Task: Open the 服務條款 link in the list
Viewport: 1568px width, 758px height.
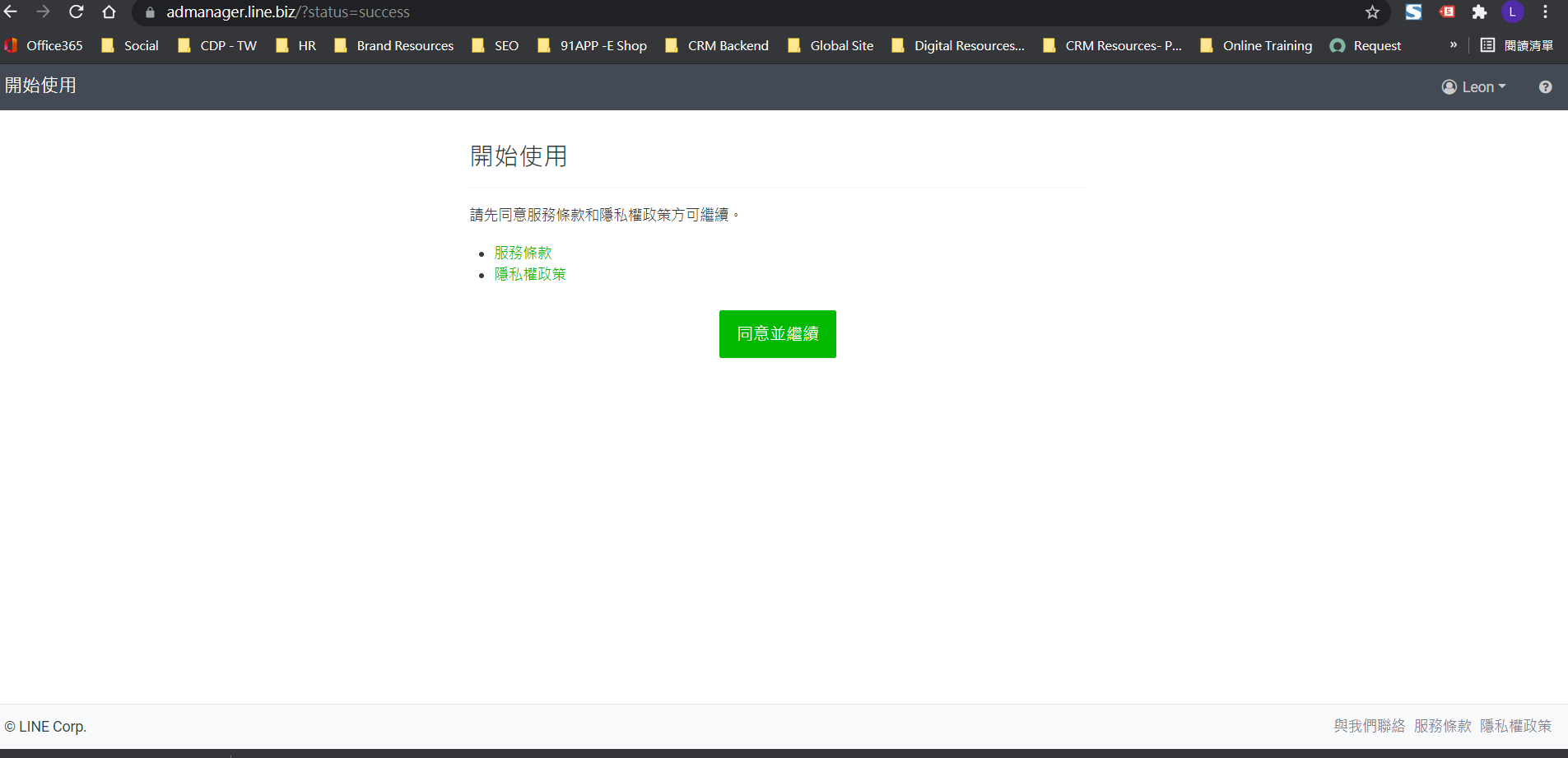Action: point(523,253)
